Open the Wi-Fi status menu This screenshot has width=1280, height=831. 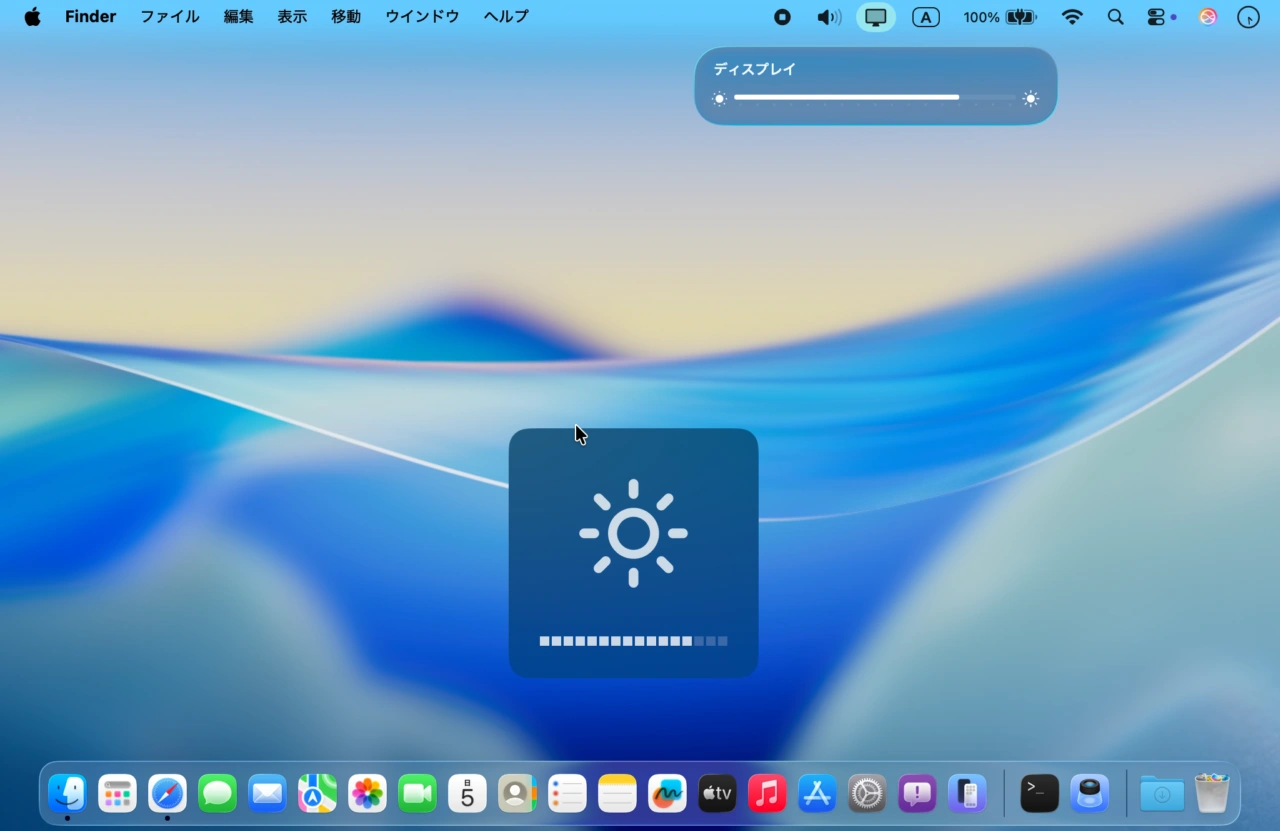(1071, 16)
